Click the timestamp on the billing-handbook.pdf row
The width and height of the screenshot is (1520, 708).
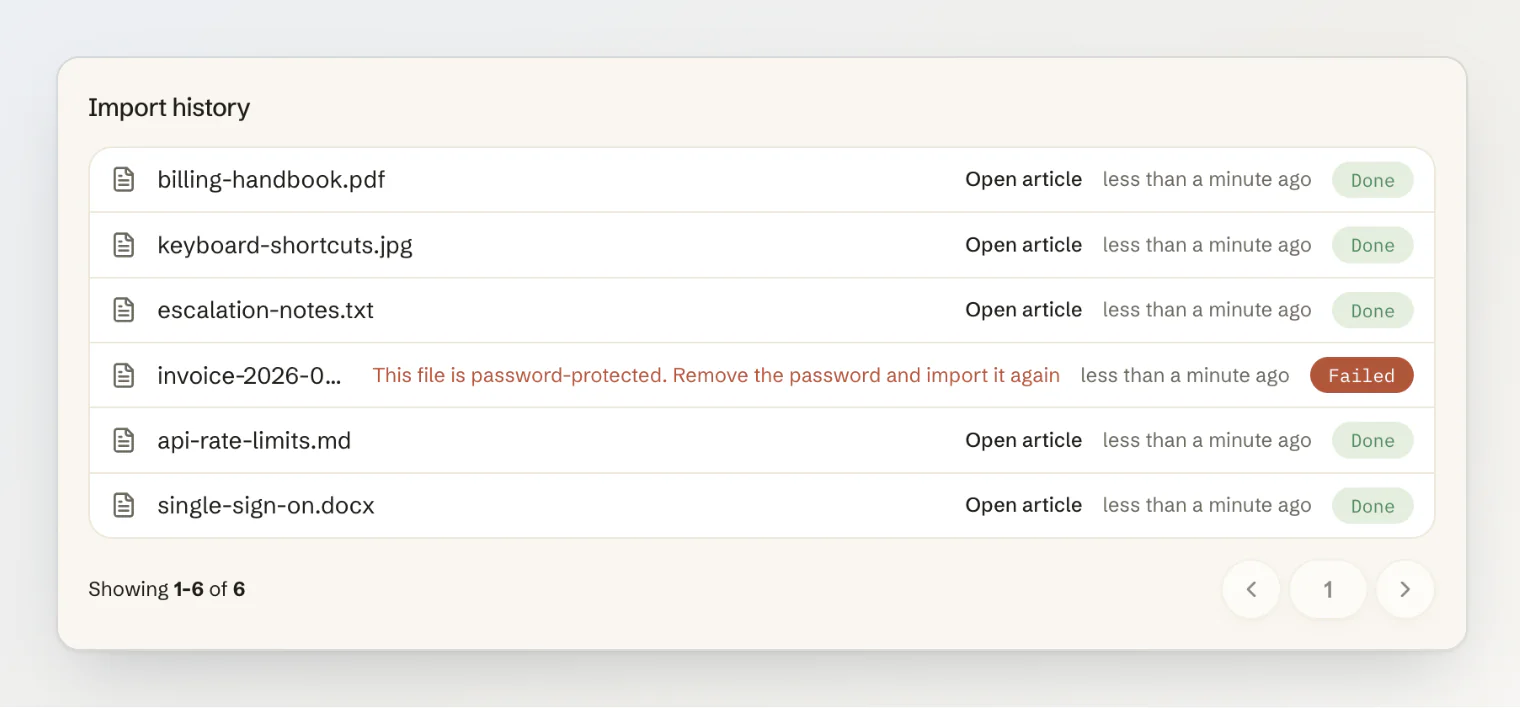(1207, 180)
